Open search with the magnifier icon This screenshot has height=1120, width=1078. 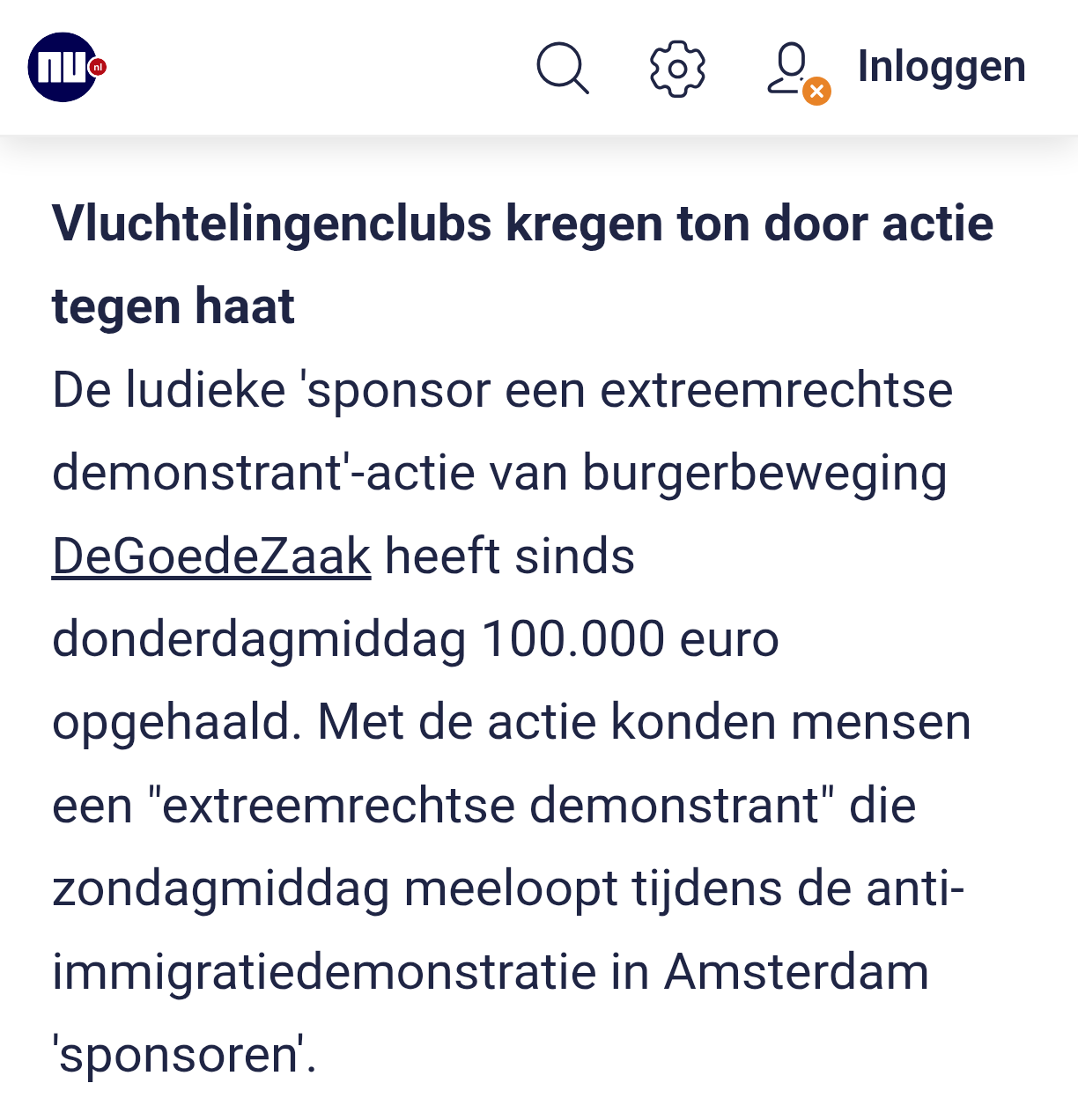click(x=562, y=68)
